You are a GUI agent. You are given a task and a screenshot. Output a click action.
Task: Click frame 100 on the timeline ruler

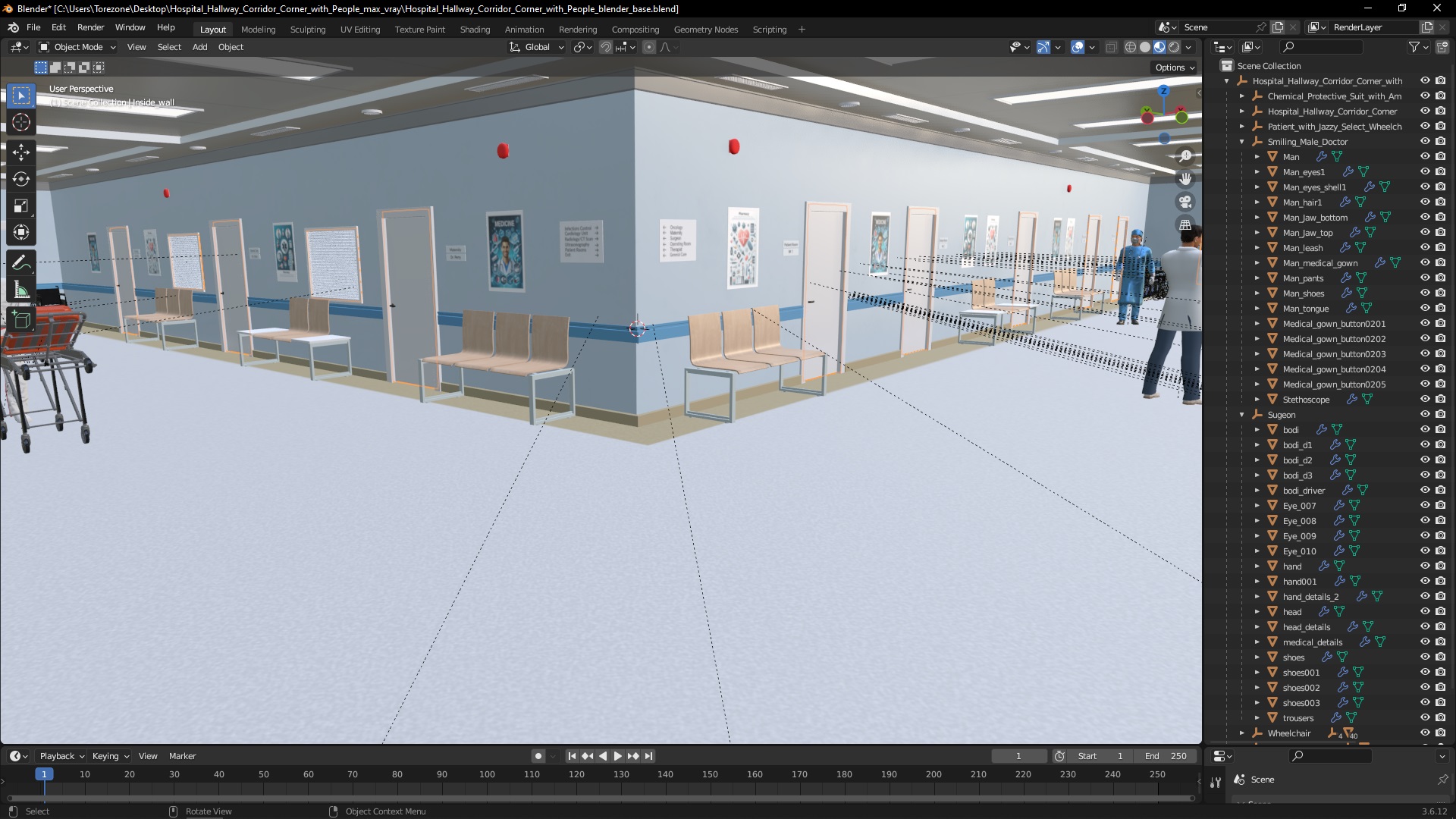point(487,774)
